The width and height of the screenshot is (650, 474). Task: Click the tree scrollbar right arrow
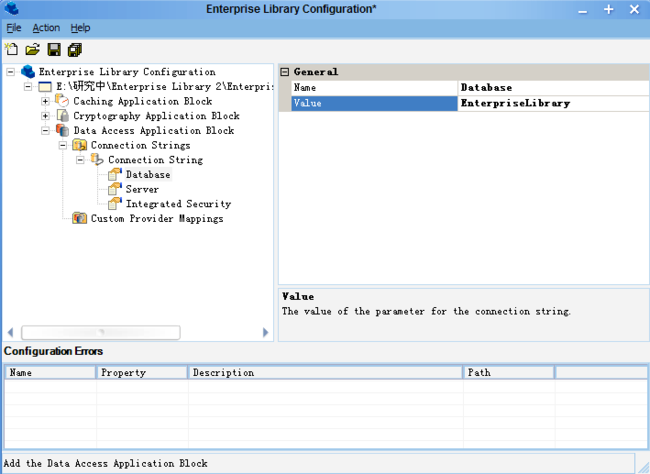(x=265, y=332)
